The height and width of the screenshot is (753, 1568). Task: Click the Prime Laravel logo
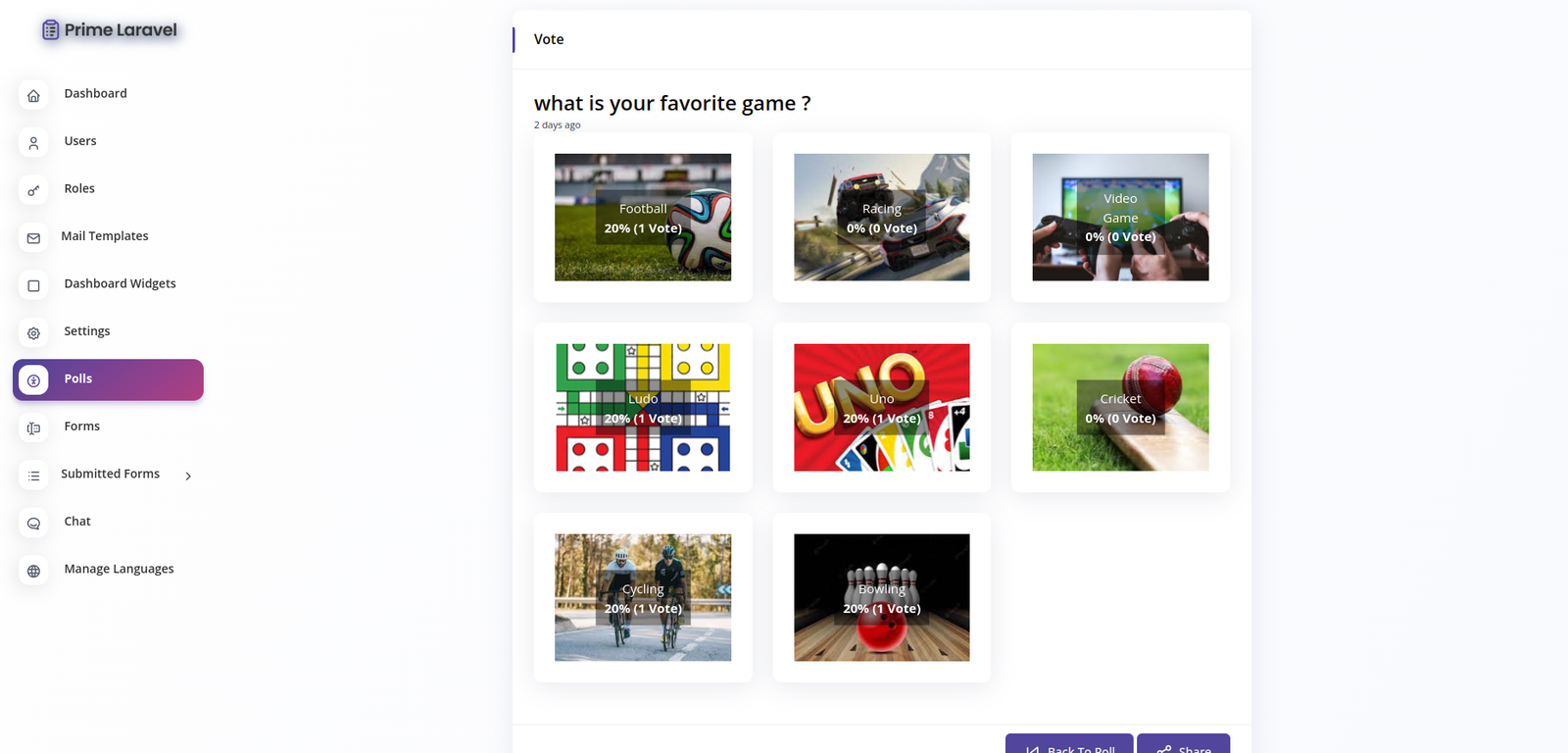coord(109,30)
